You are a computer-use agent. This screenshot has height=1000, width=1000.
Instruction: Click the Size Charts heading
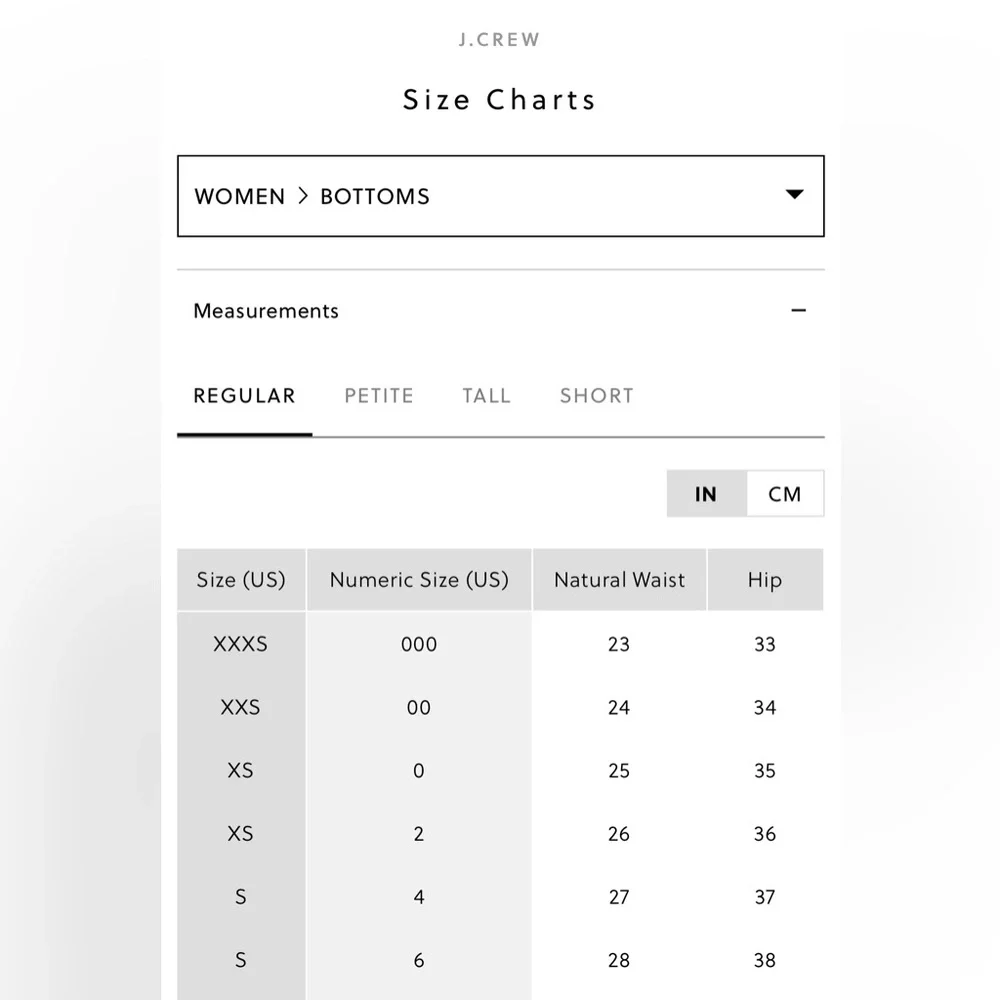499,100
